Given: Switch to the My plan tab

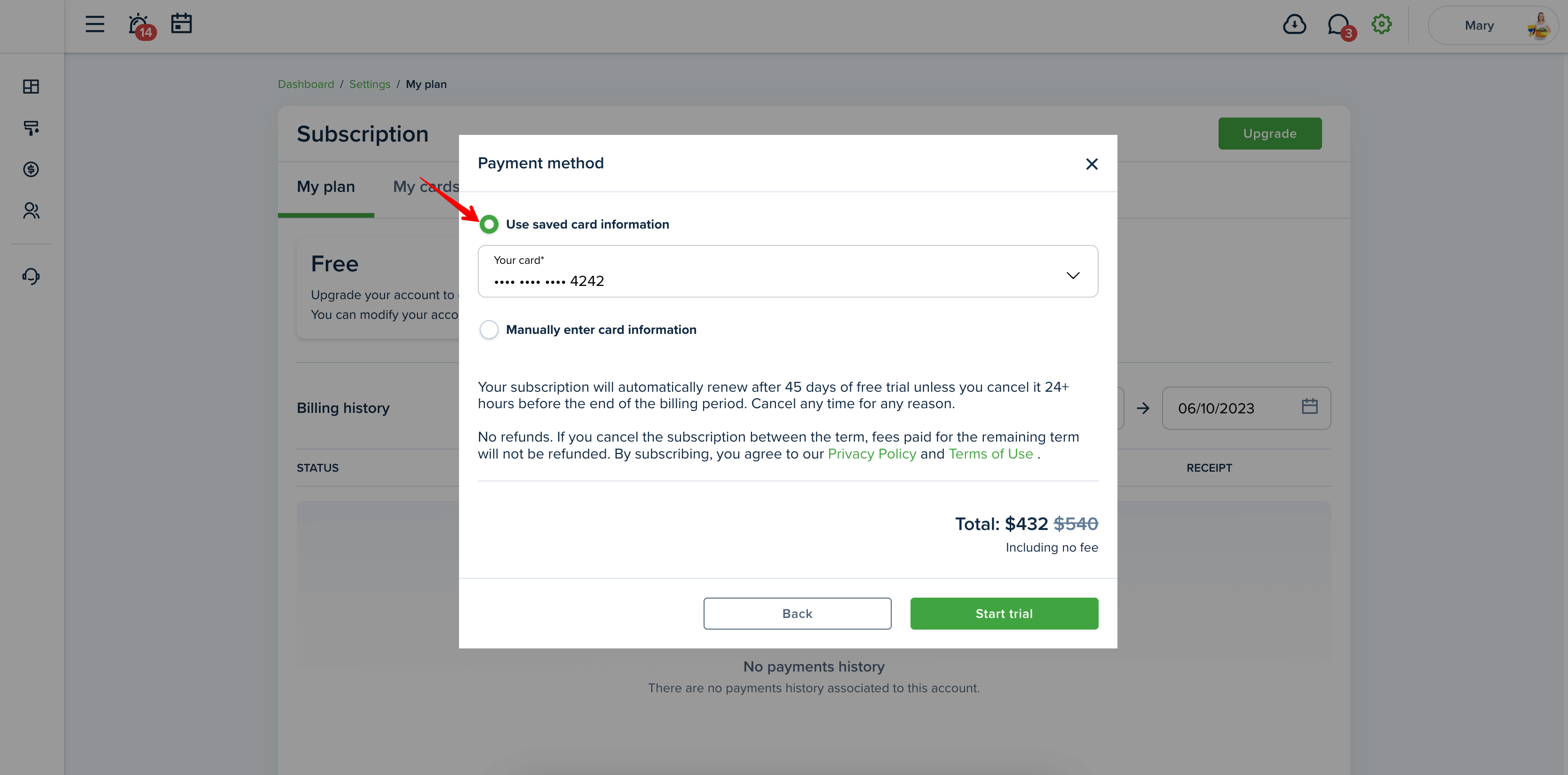Looking at the screenshot, I should 325,187.
